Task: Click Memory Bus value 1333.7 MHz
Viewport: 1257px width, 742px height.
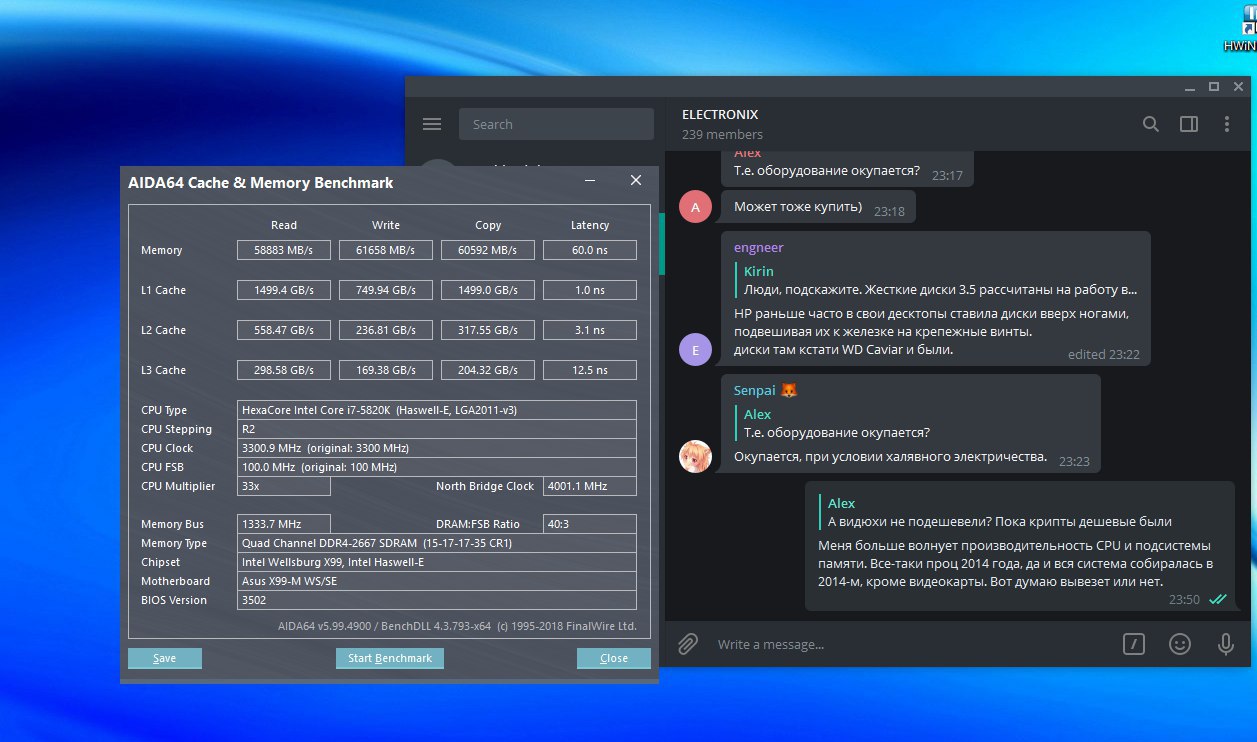Action: (284, 524)
